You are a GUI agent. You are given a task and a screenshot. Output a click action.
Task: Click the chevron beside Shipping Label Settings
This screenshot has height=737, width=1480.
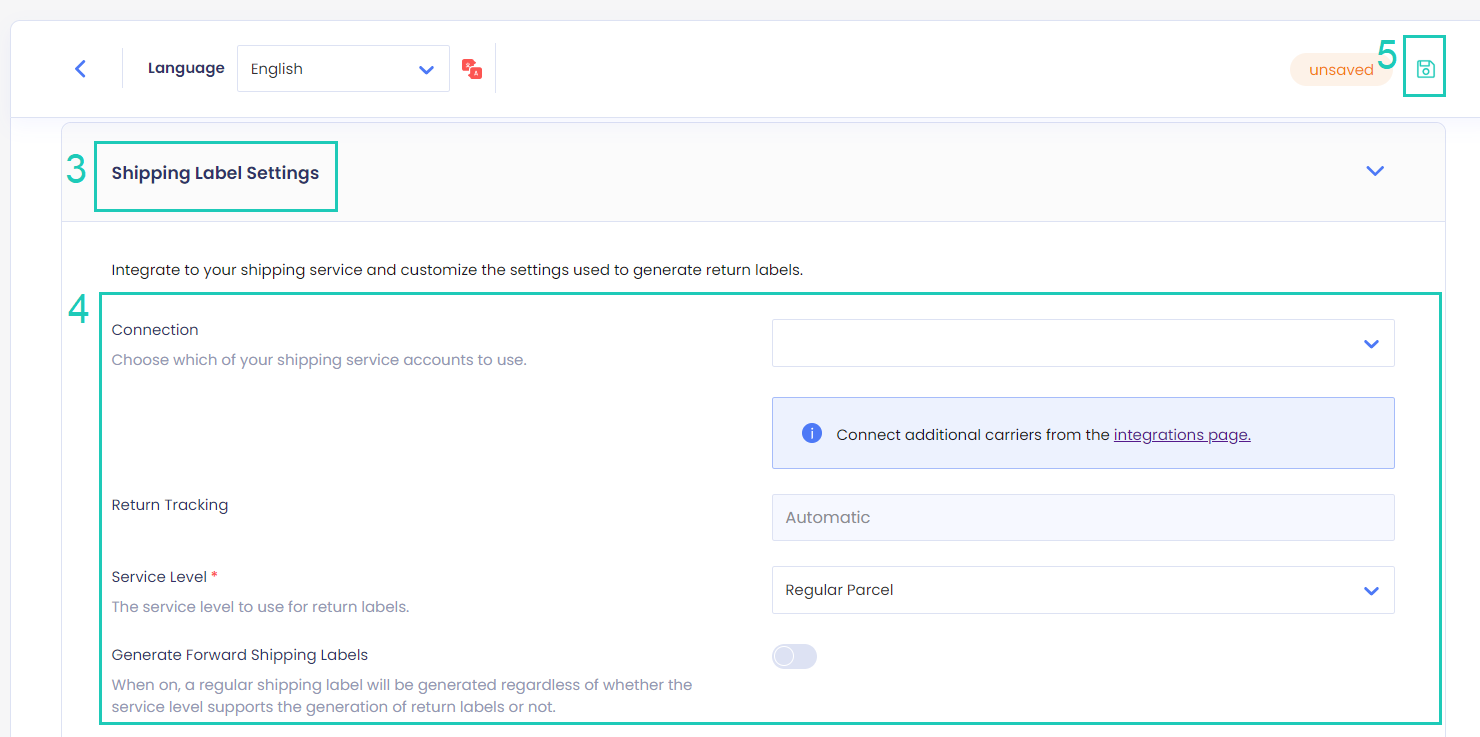pos(1375,171)
